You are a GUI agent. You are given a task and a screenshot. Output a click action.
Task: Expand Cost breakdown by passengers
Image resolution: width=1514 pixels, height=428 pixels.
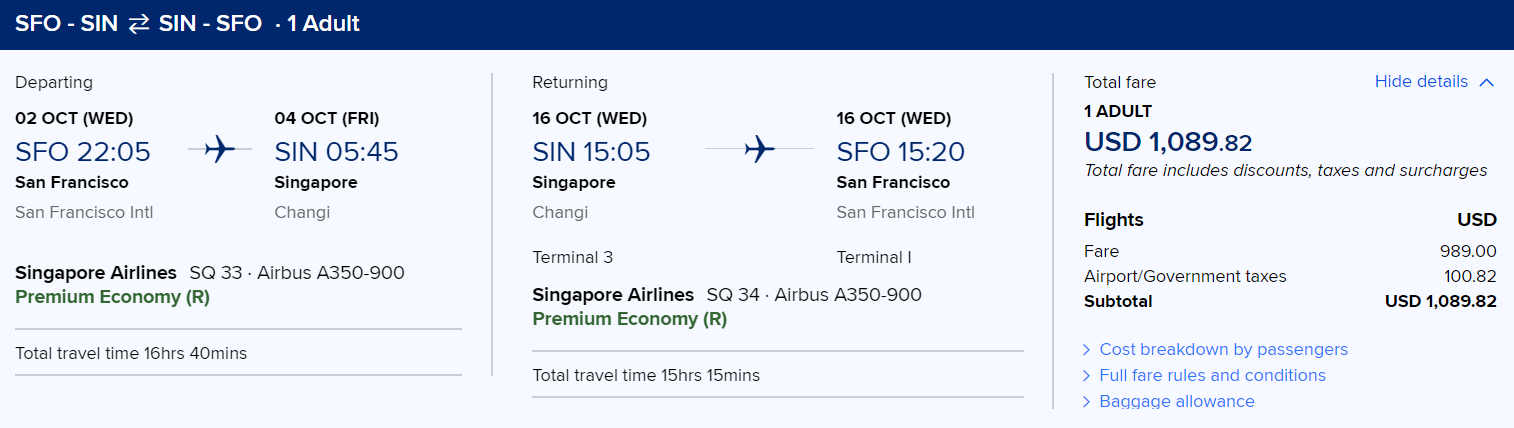[x=1223, y=349]
